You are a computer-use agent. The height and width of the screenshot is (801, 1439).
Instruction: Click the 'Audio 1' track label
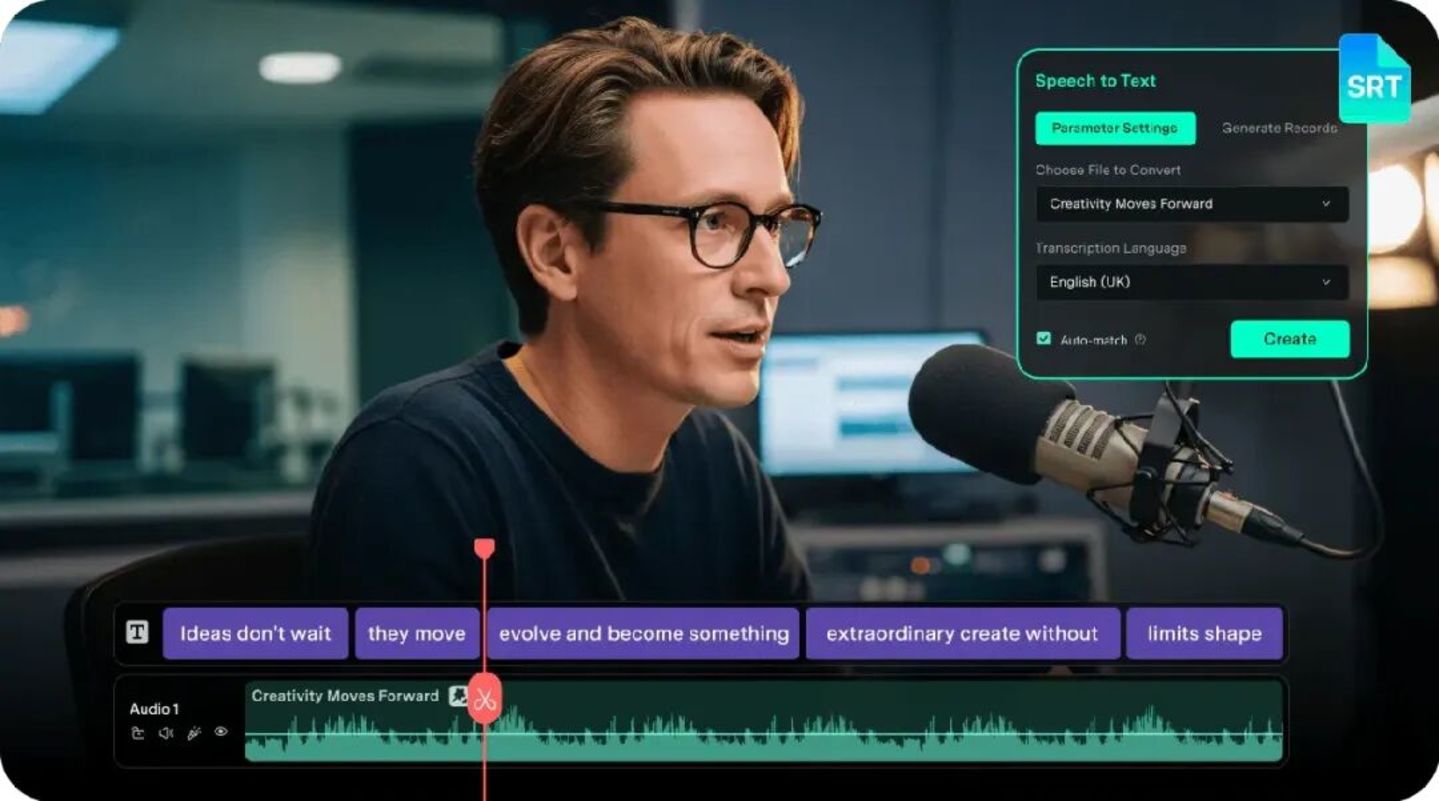[x=154, y=709]
